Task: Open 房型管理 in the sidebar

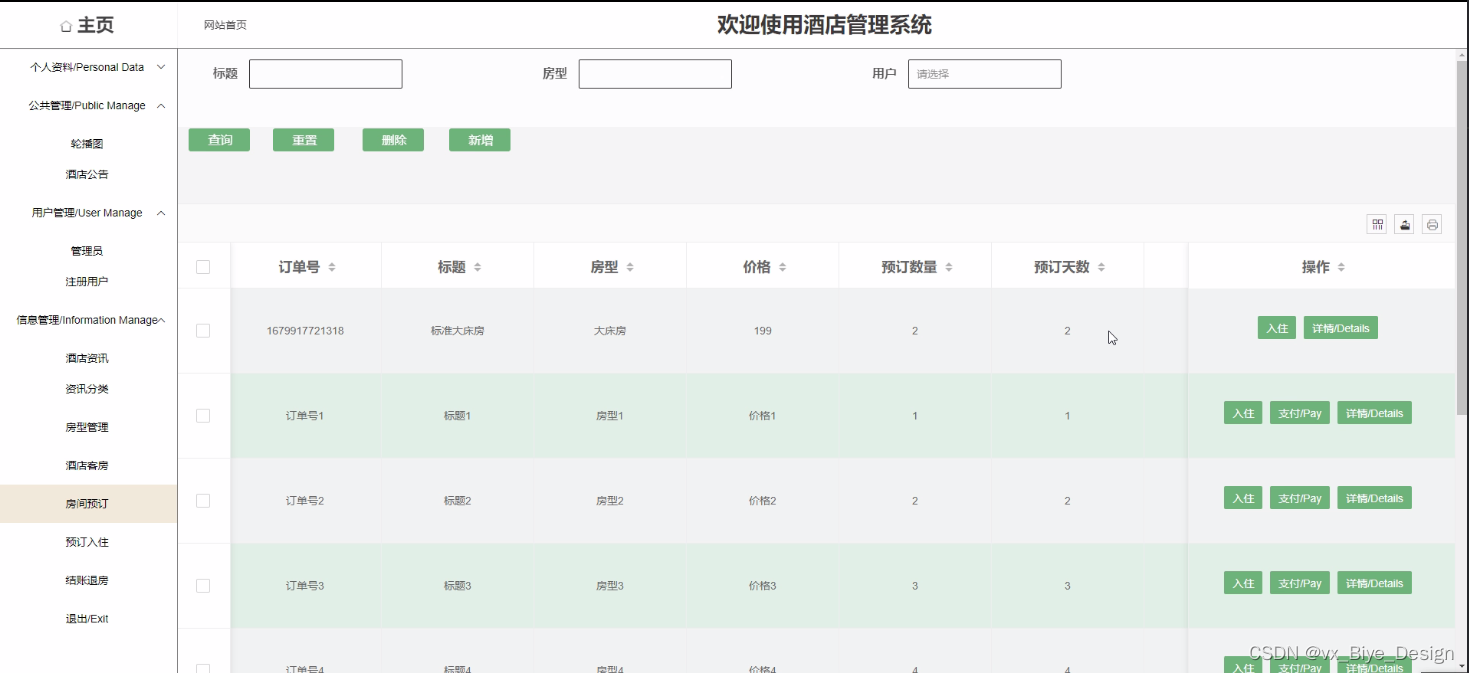Action: point(87,427)
